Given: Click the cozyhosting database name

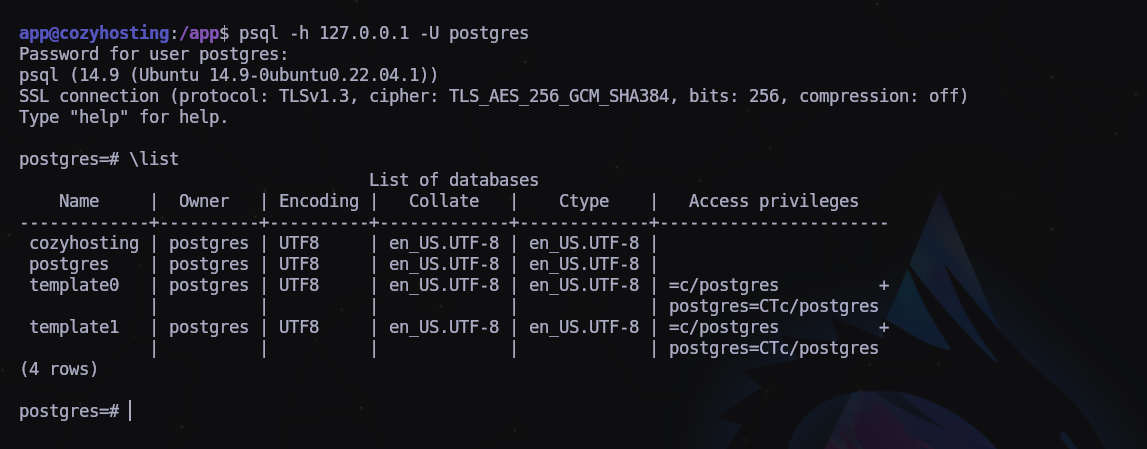Looking at the screenshot, I should pos(84,243).
